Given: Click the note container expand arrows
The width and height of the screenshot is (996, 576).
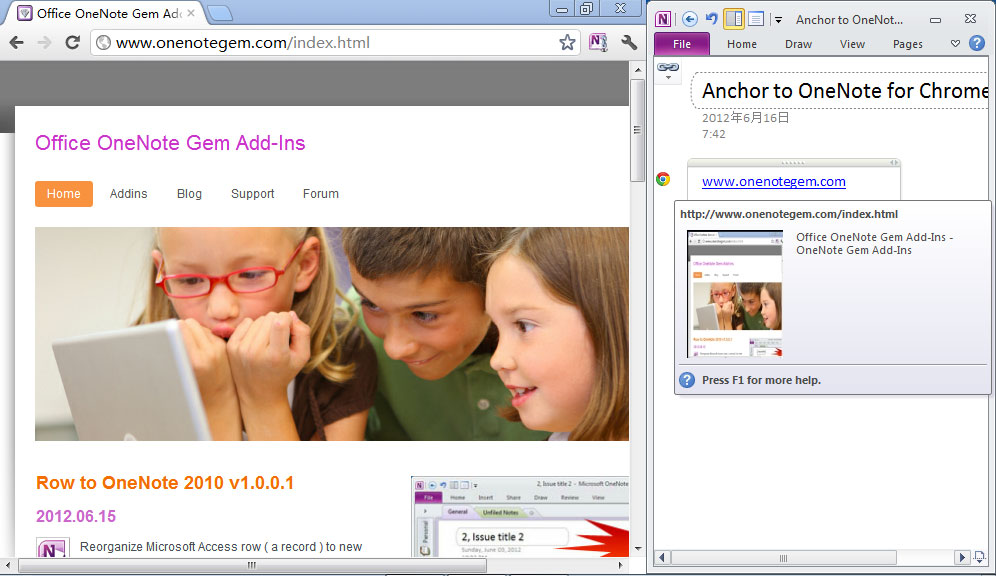Looking at the screenshot, I should tap(894, 163).
